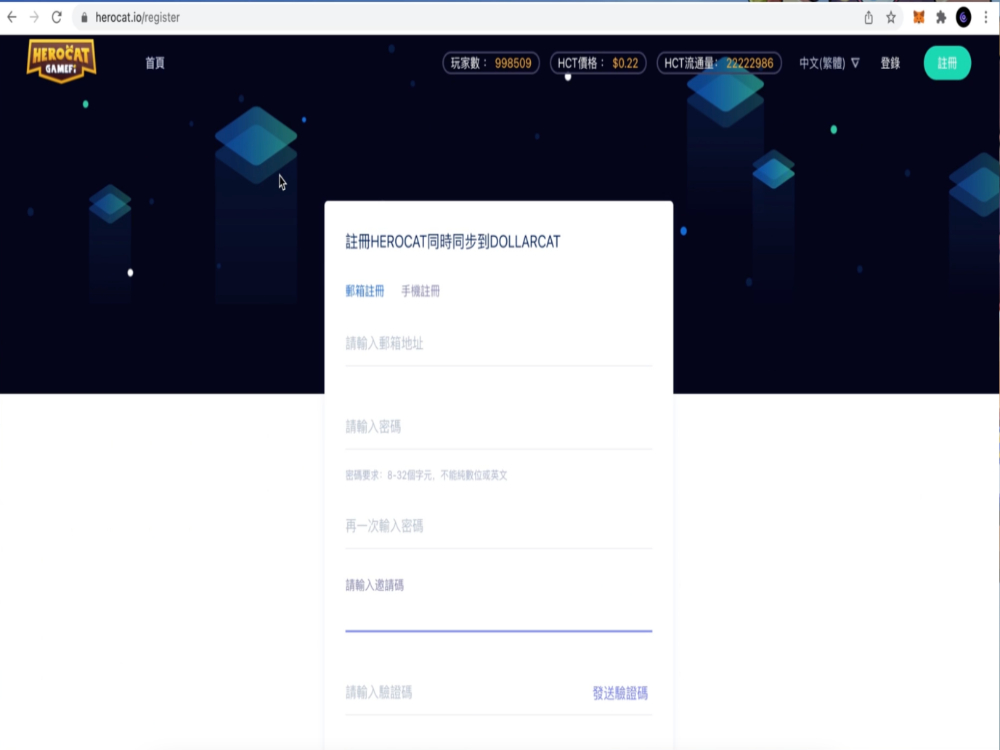The width and height of the screenshot is (1000, 750).
Task: Reload the herocat.io page
Action: pyautogui.click(x=57, y=17)
